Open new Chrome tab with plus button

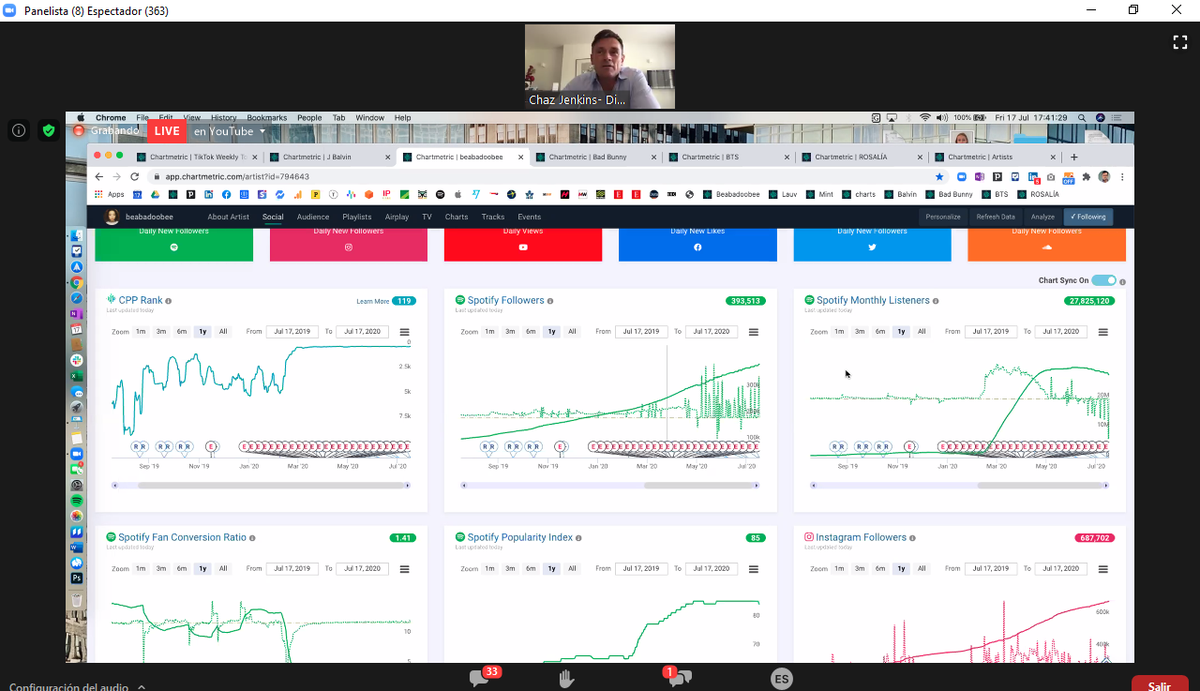click(1074, 157)
